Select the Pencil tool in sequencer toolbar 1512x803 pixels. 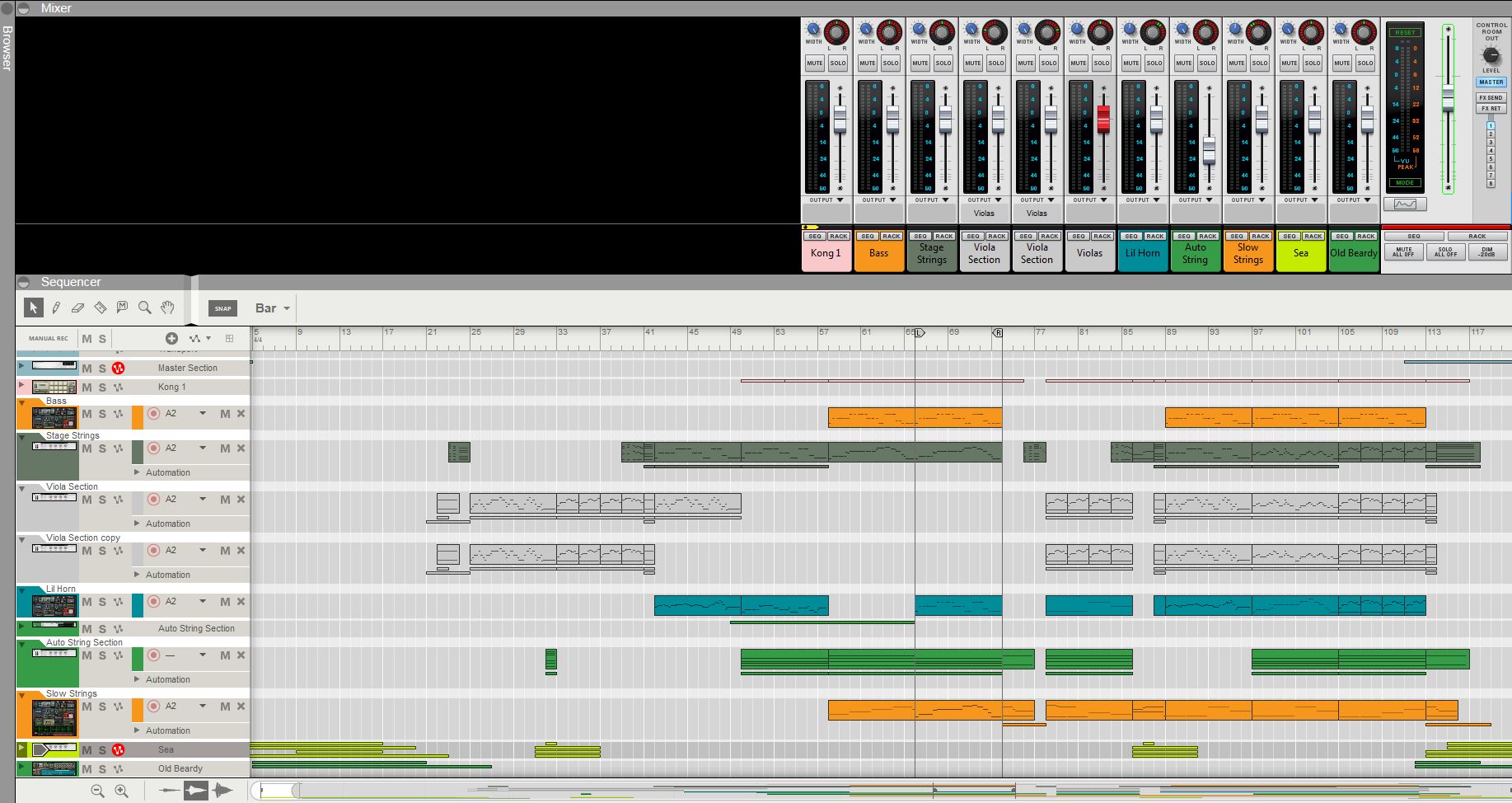[x=56, y=308]
